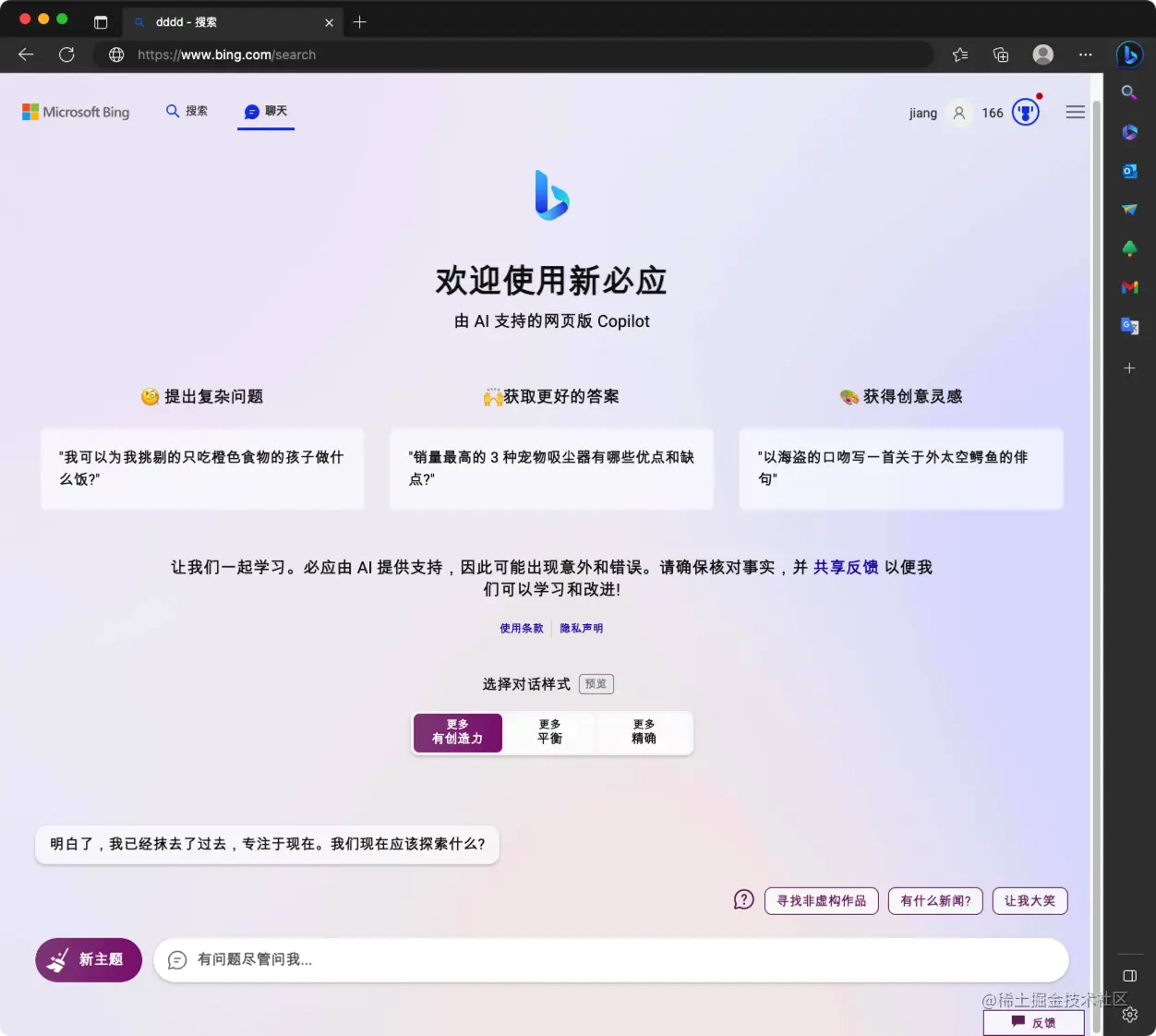Switch to the 更多平衡 conversation style

tap(550, 732)
